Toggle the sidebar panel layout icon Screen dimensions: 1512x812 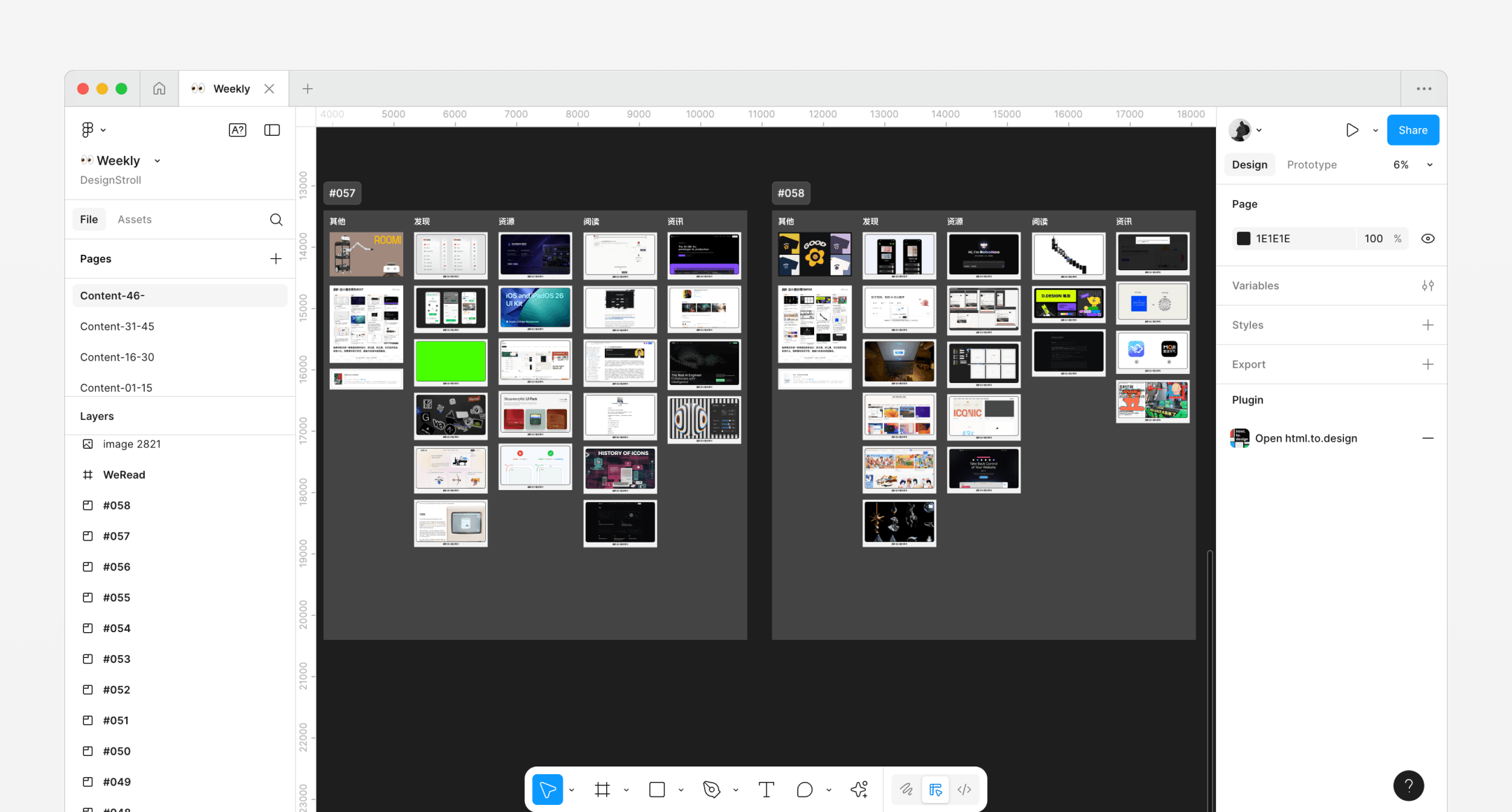point(272,130)
